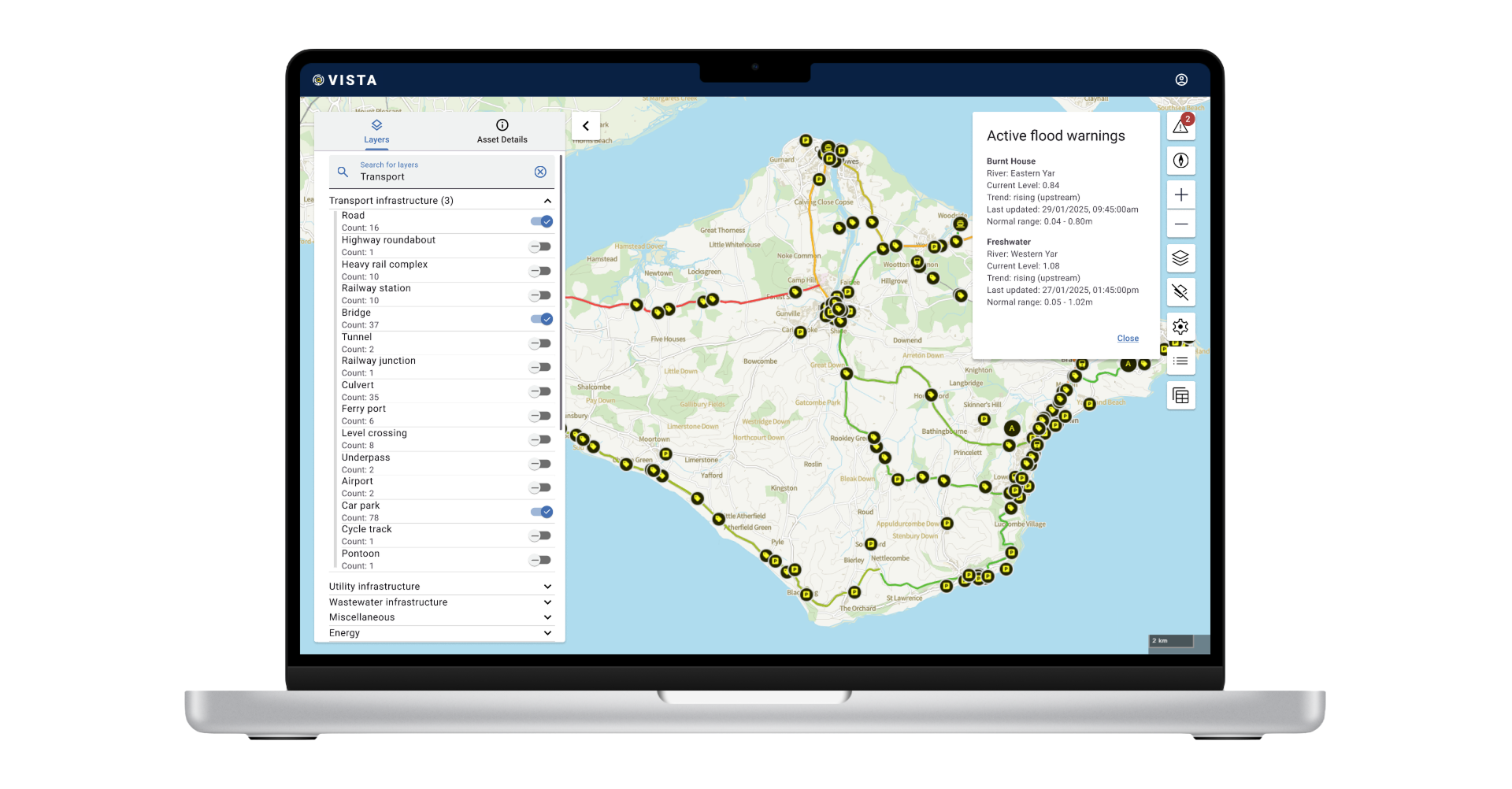Open the flood warnings alert icon
Screen dimensions: 1512x789
click(1180, 127)
